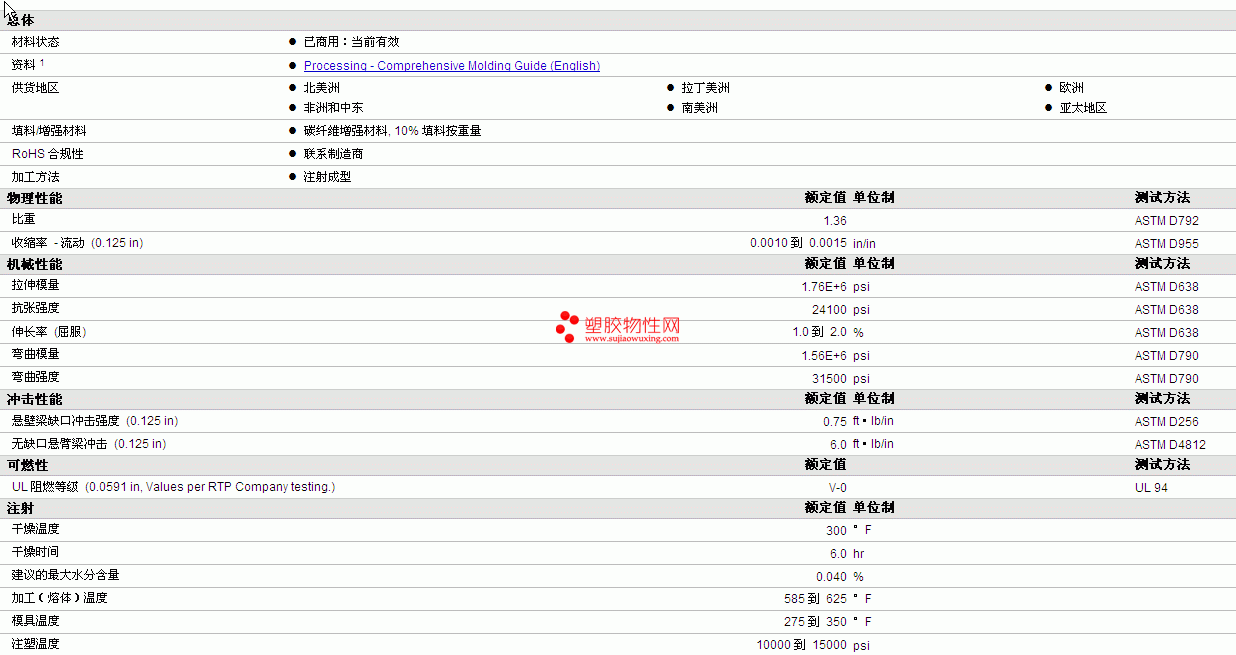
Task: Click the 供货地区 row label
Action: pos(35,88)
